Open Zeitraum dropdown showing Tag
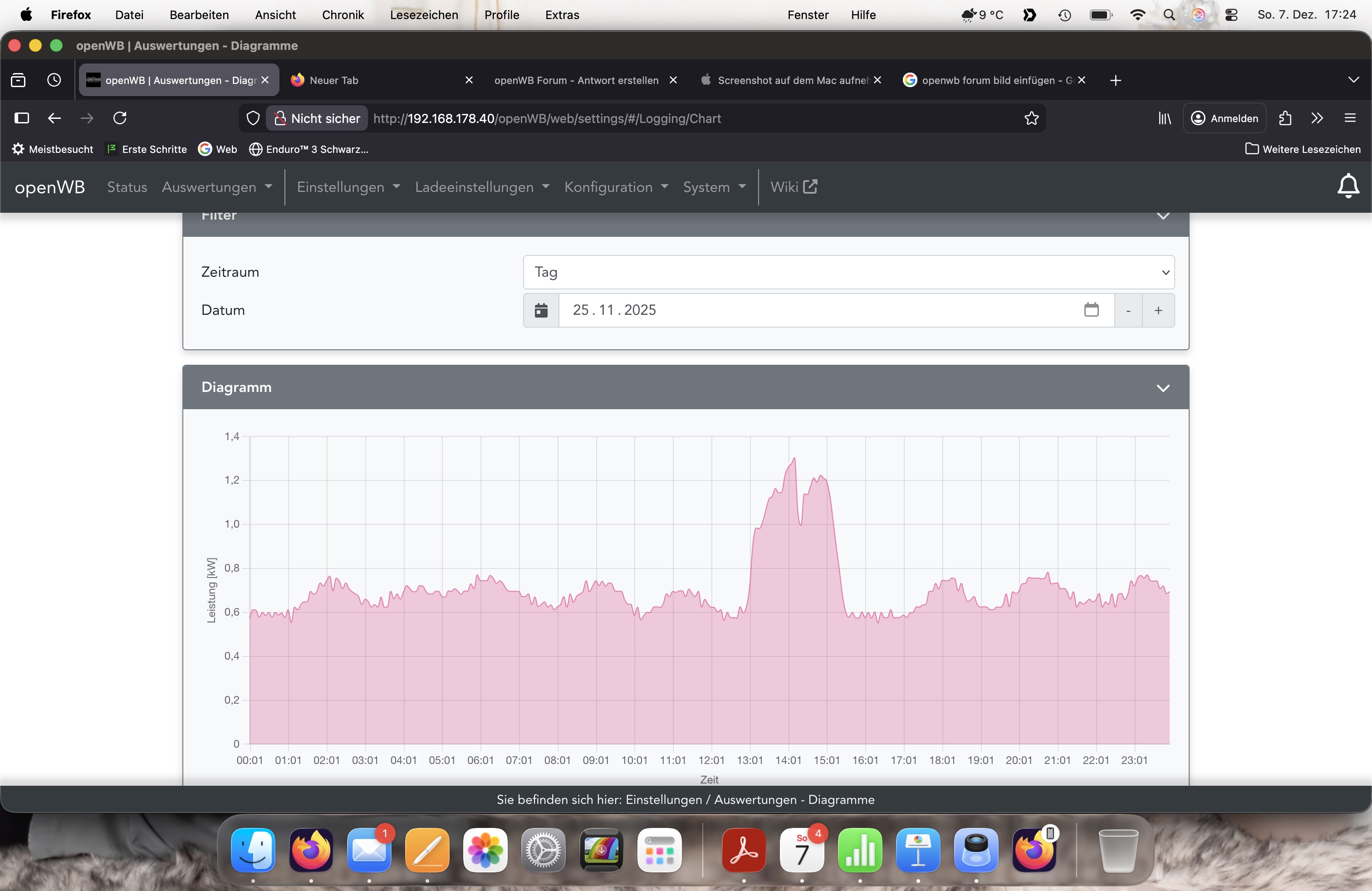 pyautogui.click(x=848, y=272)
